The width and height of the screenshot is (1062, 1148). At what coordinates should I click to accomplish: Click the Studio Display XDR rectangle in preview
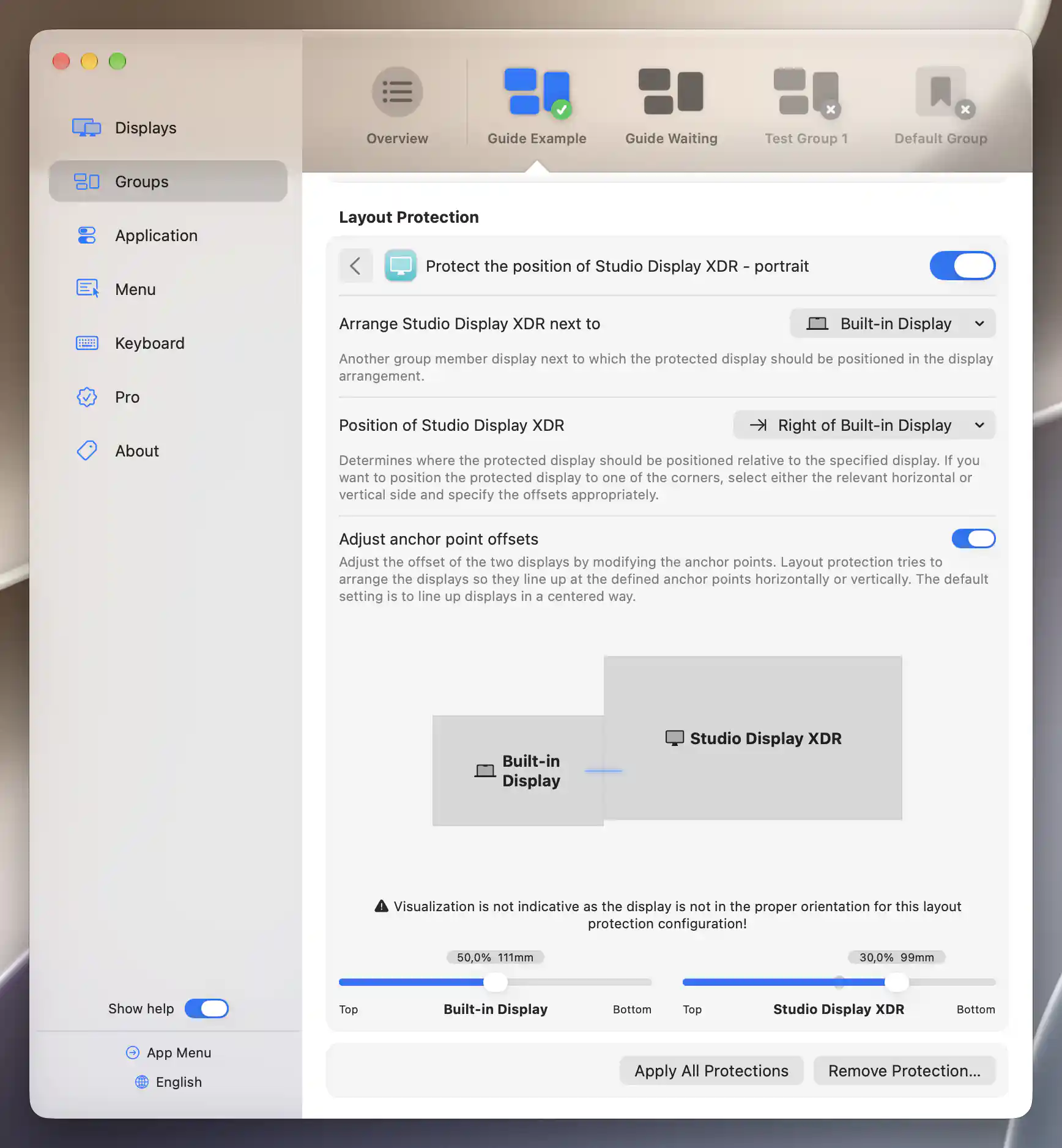pyautogui.click(x=753, y=738)
